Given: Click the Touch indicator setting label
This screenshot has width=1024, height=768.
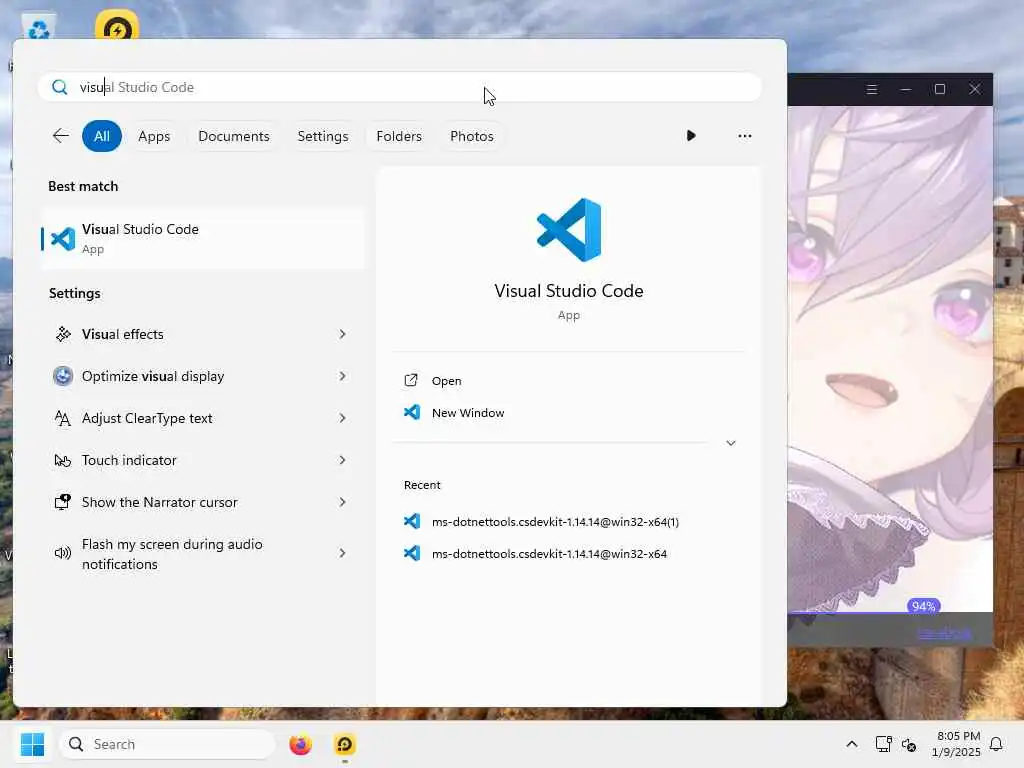Looking at the screenshot, I should tap(129, 460).
